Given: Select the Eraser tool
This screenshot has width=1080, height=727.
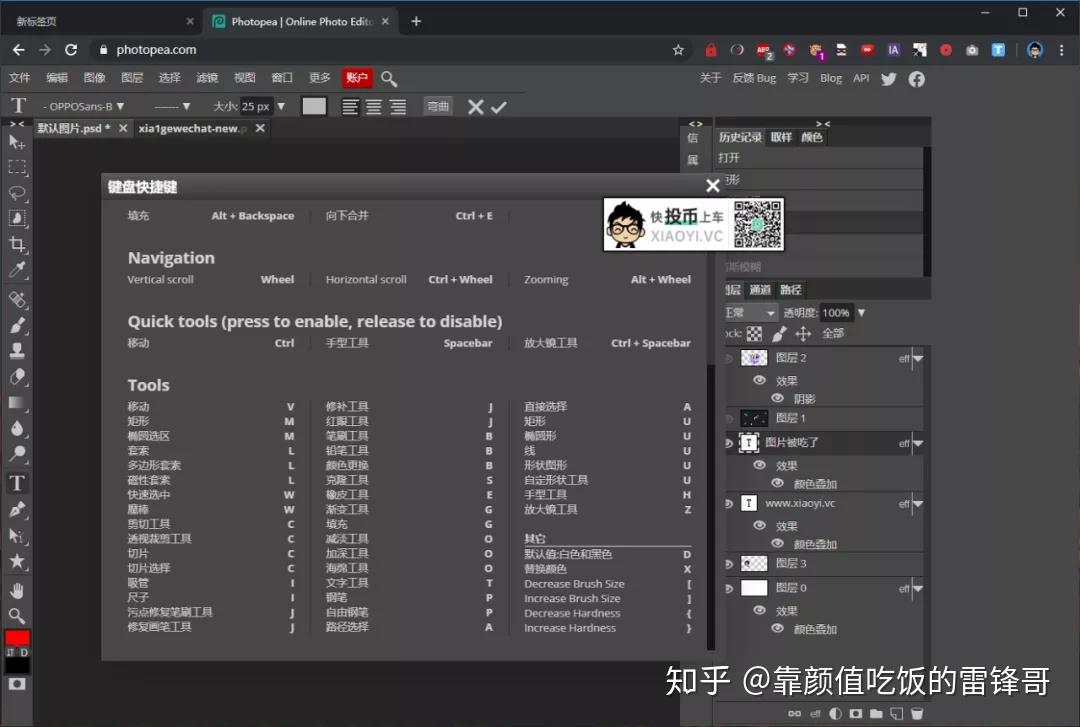Looking at the screenshot, I should pos(17,377).
